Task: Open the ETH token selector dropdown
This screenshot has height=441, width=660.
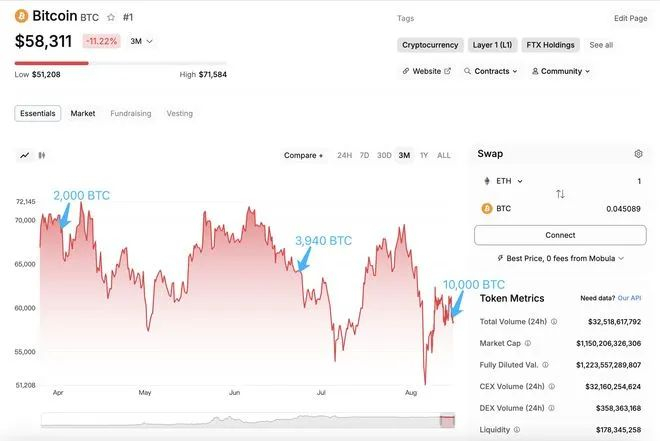Action: click(x=504, y=181)
